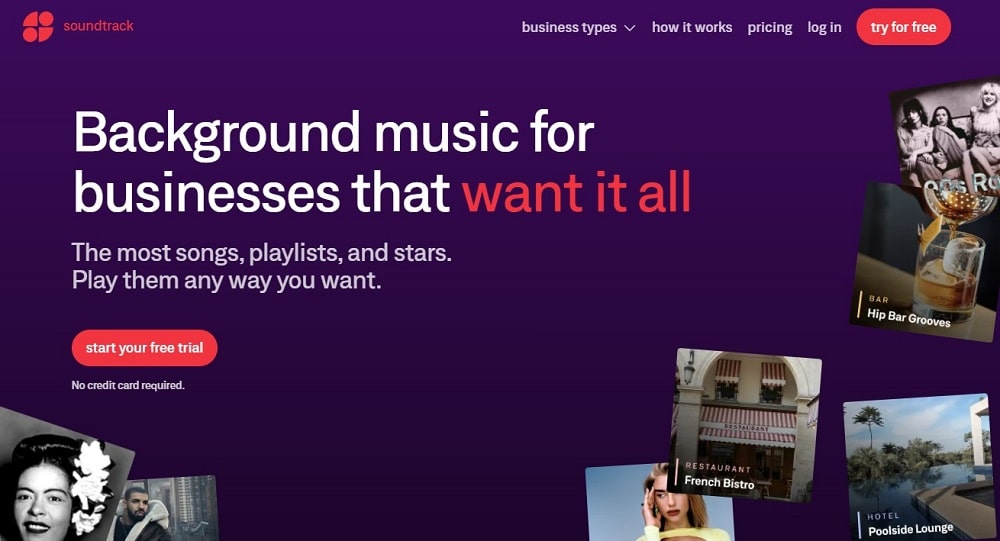This screenshot has height=541, width=1000.
Task: Click the 'Background music for' headline line
Action: (334, 133)
